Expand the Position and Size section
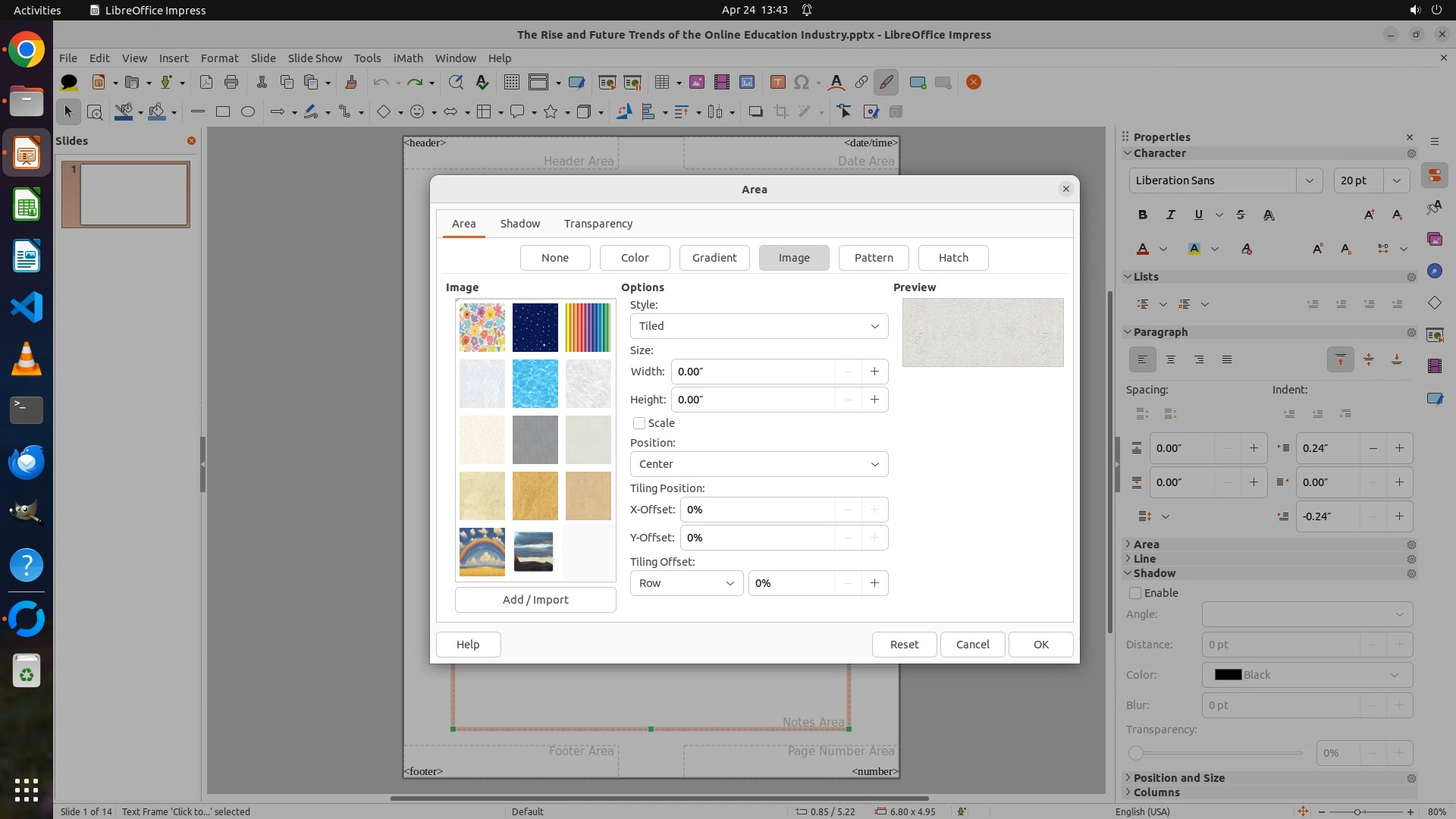Viewport: 1456px width, 819px height. 1178,778
